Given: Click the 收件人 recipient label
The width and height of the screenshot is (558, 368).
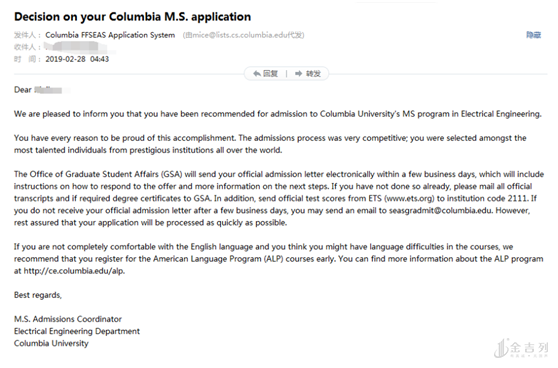Looking at the screenshot, I should (26, 47).
